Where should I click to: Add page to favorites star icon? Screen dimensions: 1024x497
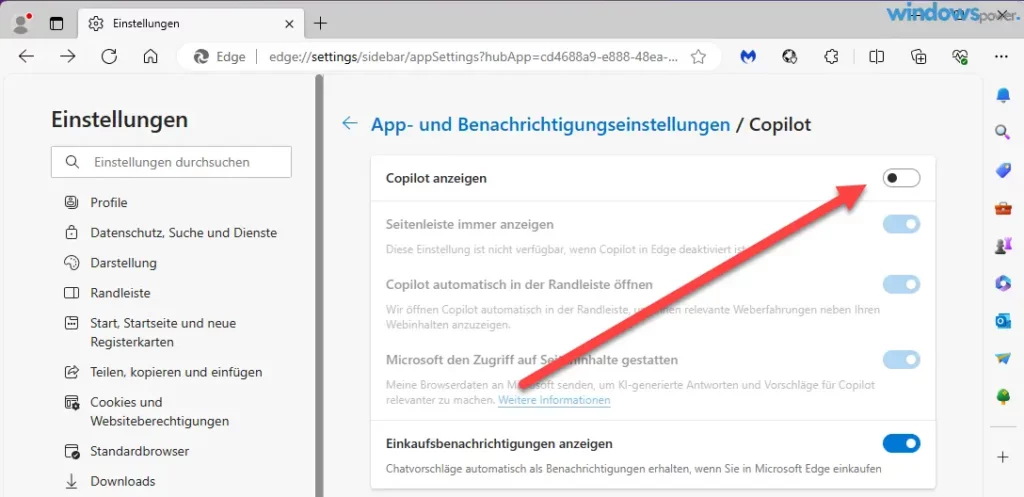coord(698,57)
